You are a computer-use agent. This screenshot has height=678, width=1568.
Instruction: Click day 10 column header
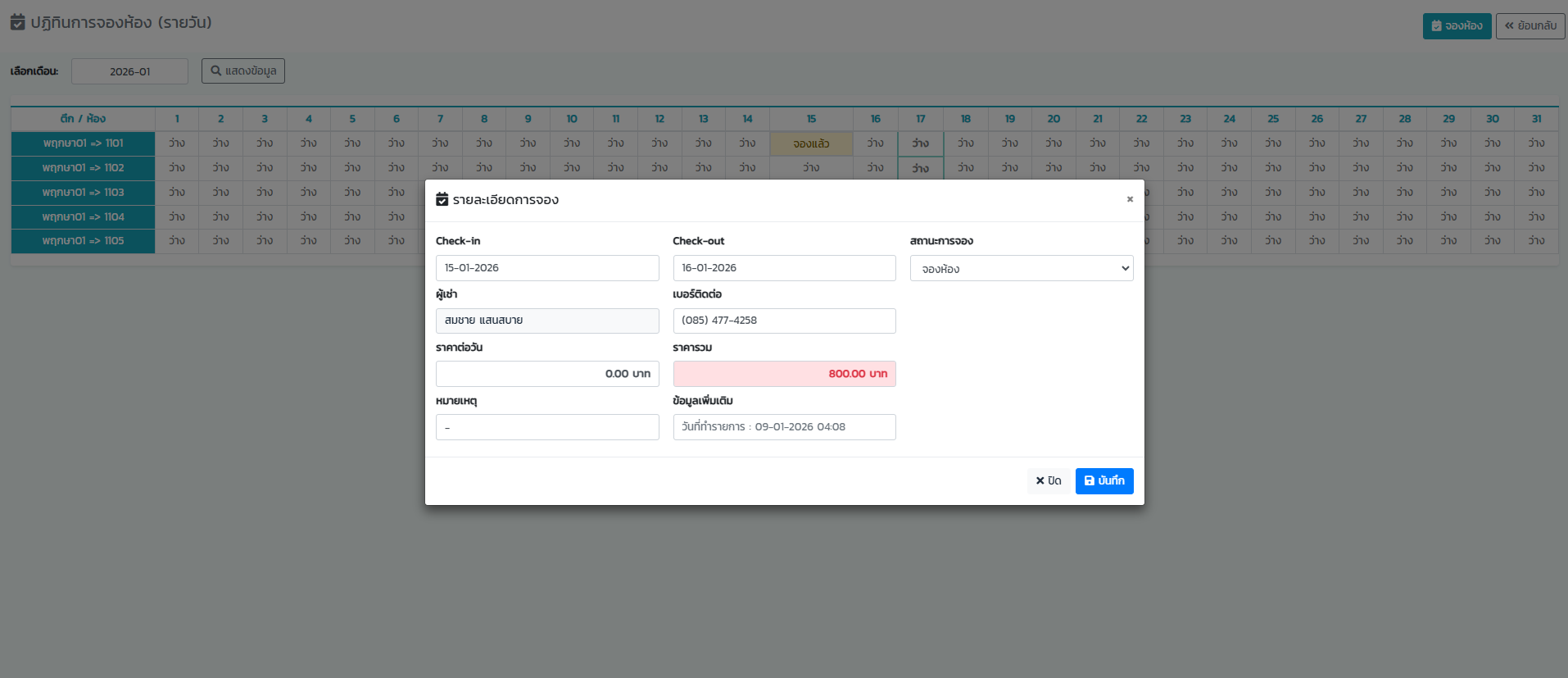coord(572,119)
